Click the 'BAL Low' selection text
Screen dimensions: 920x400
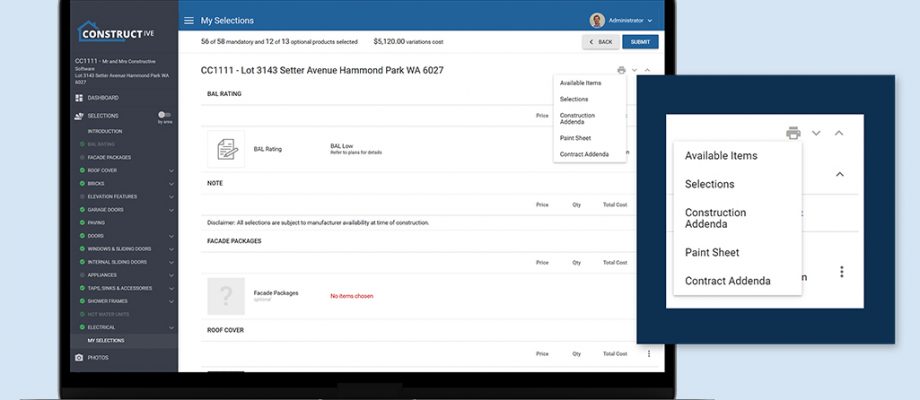click(341, 146)
